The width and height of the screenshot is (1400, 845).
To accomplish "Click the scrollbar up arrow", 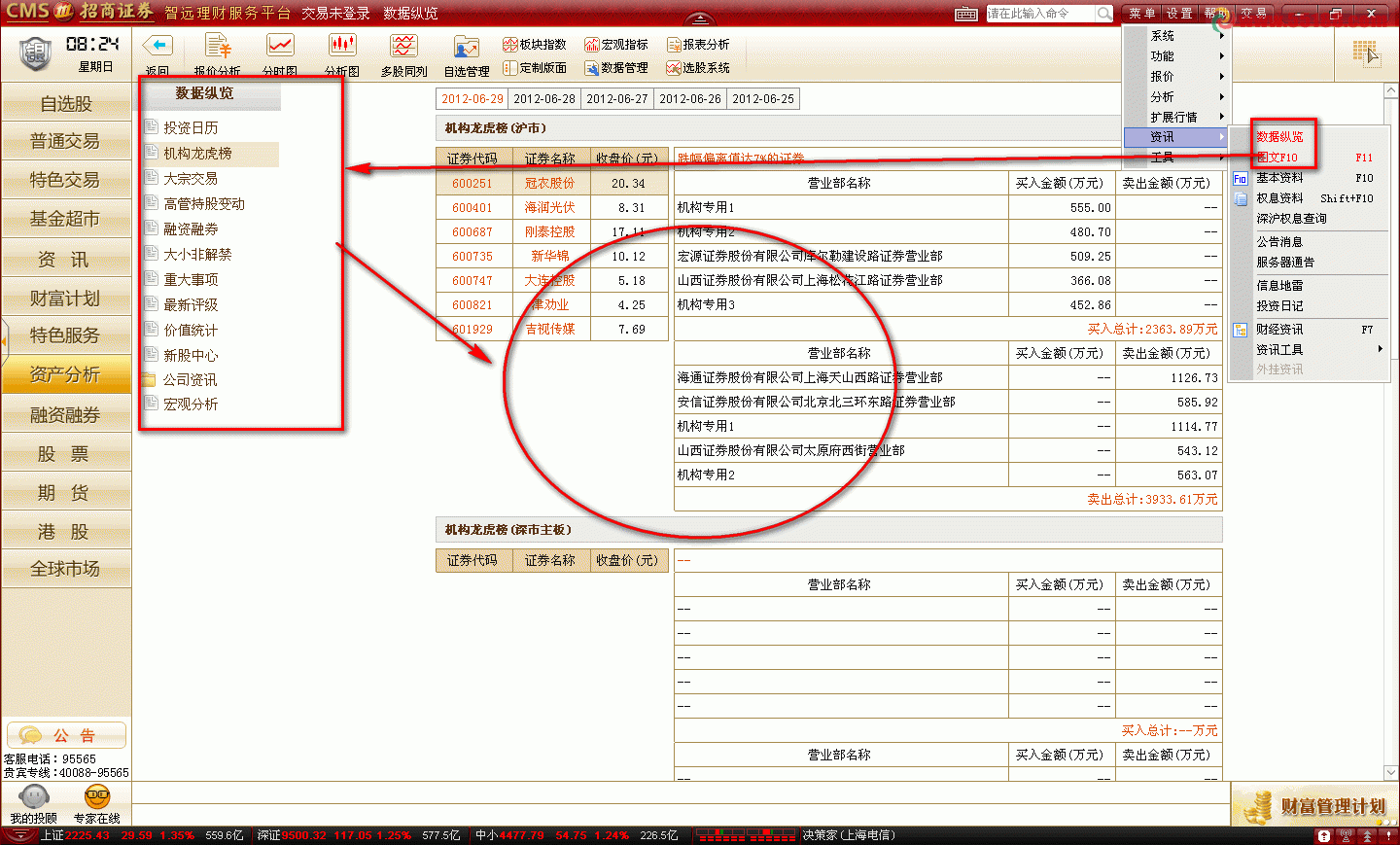I will [x=1390, y=91].
